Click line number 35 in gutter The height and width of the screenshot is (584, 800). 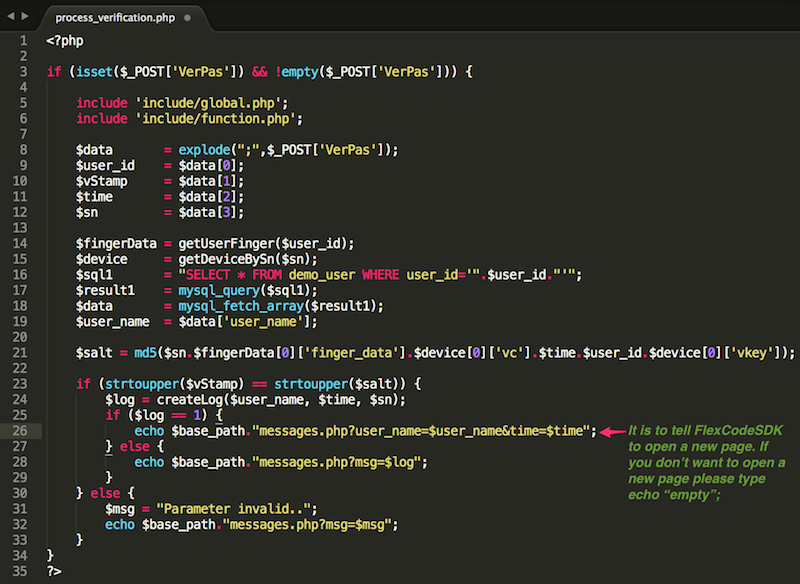pos(20,572)
